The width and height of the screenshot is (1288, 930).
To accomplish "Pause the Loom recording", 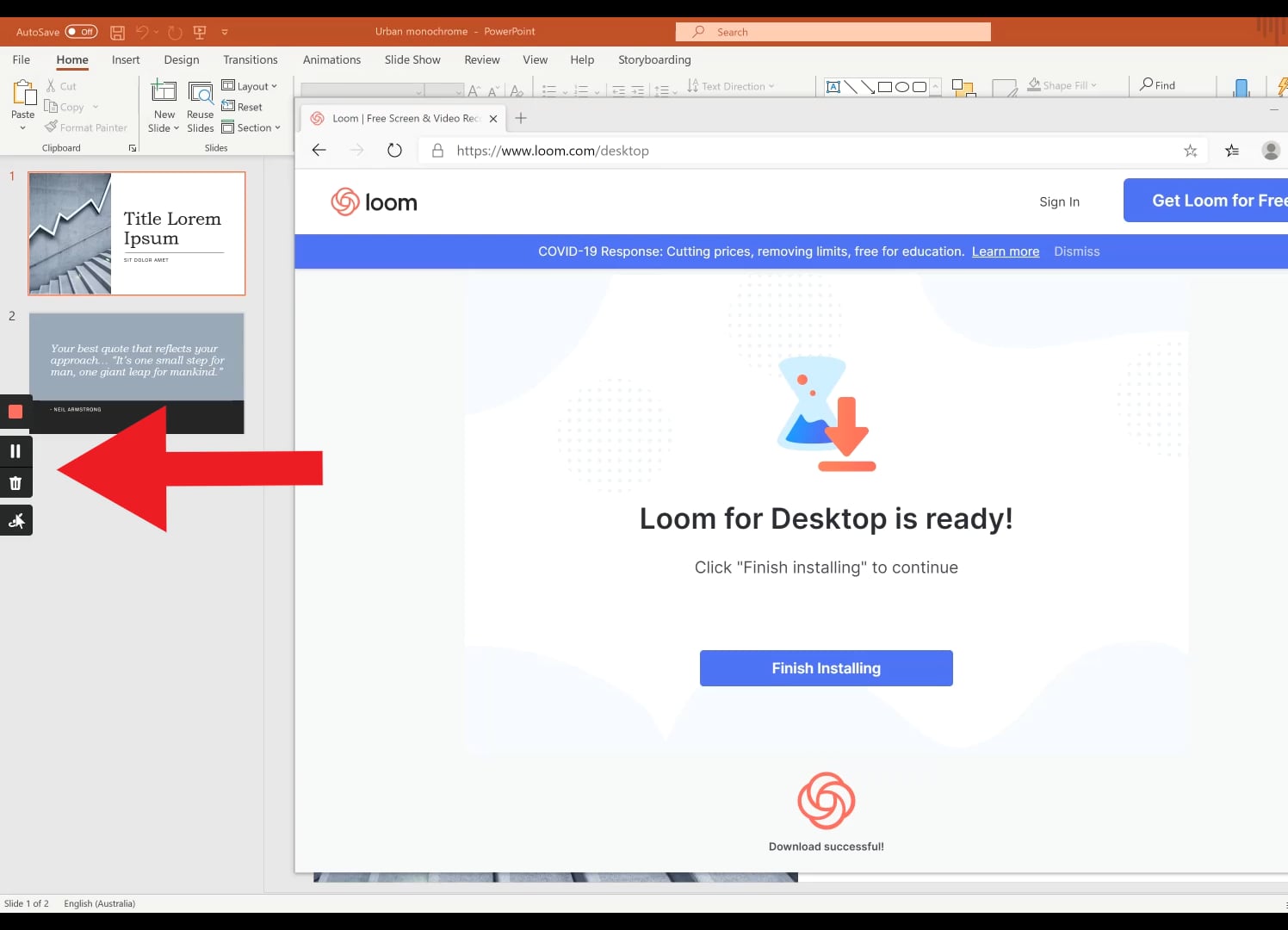I will [x=15, y=451].
